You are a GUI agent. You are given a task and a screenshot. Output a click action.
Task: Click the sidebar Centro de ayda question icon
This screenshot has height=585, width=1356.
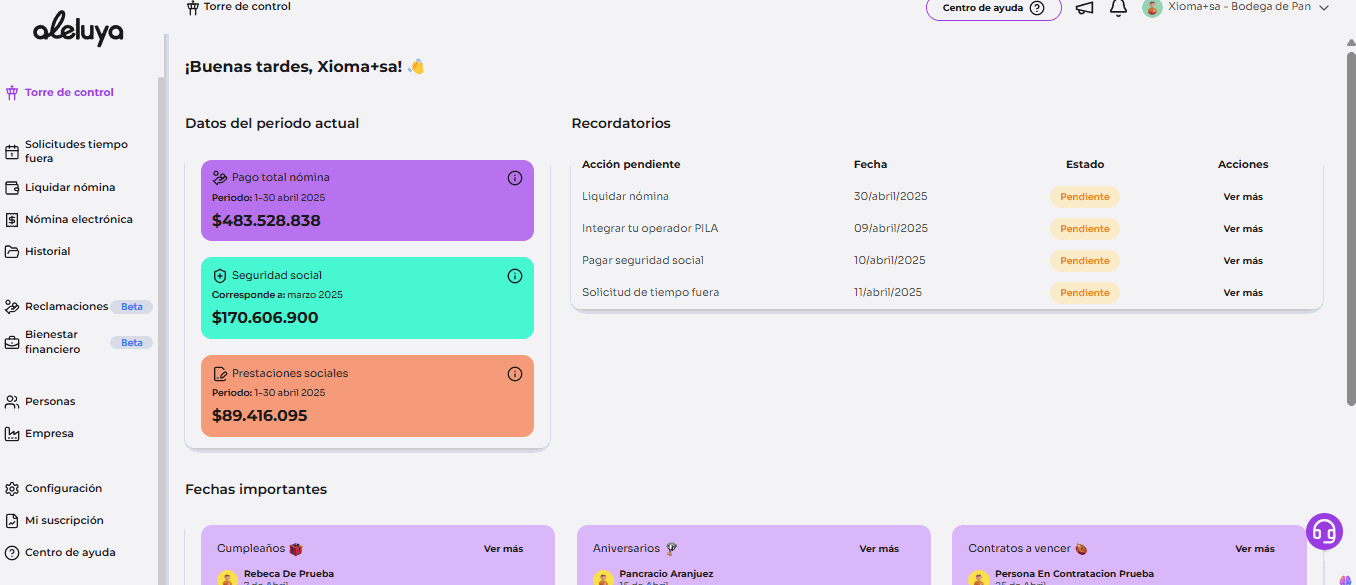(12, 552)
